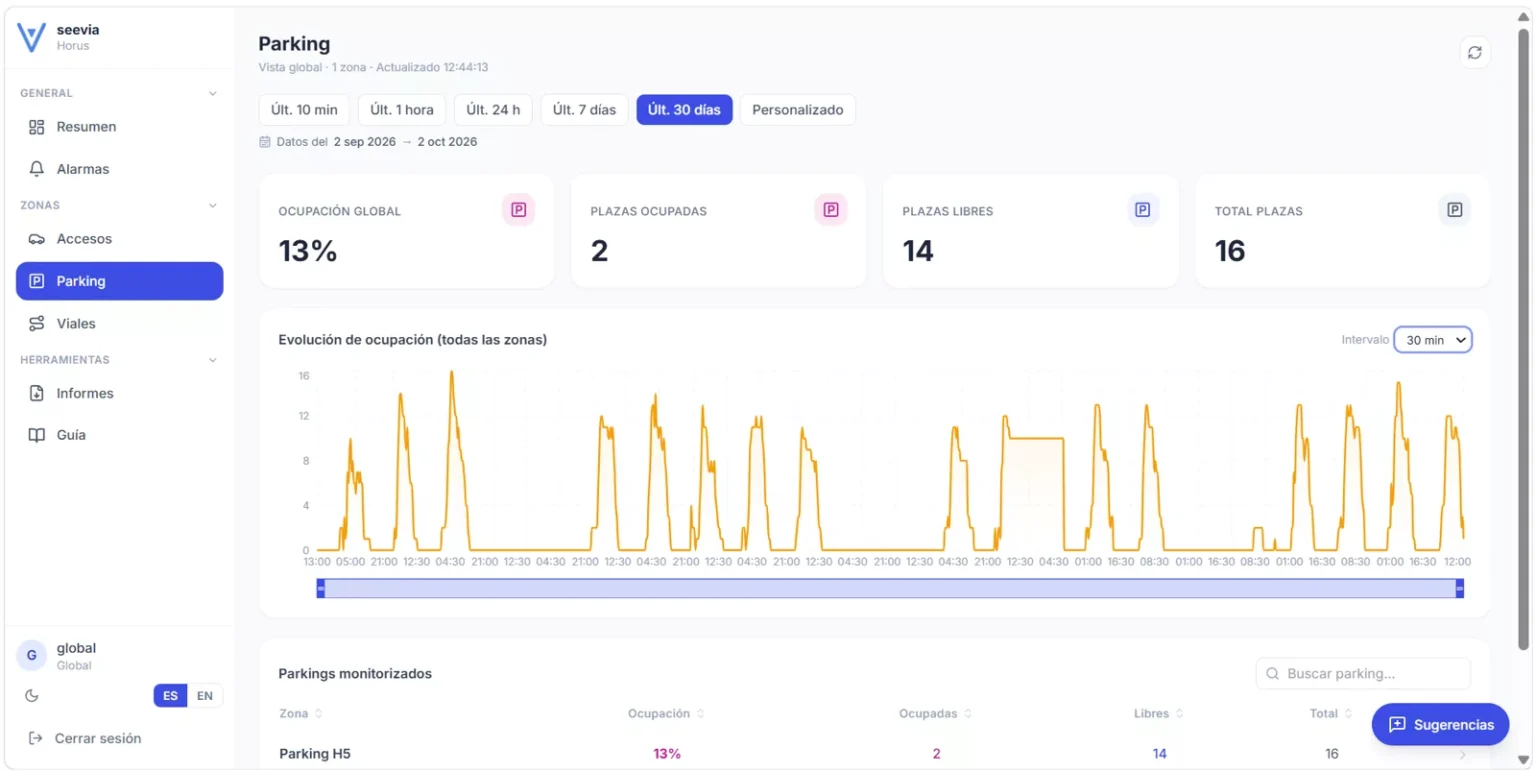The height and width of the screenshot is (772, 1536).
Task: Click the seevia logo icon
Action: click(x=32, y=37)
